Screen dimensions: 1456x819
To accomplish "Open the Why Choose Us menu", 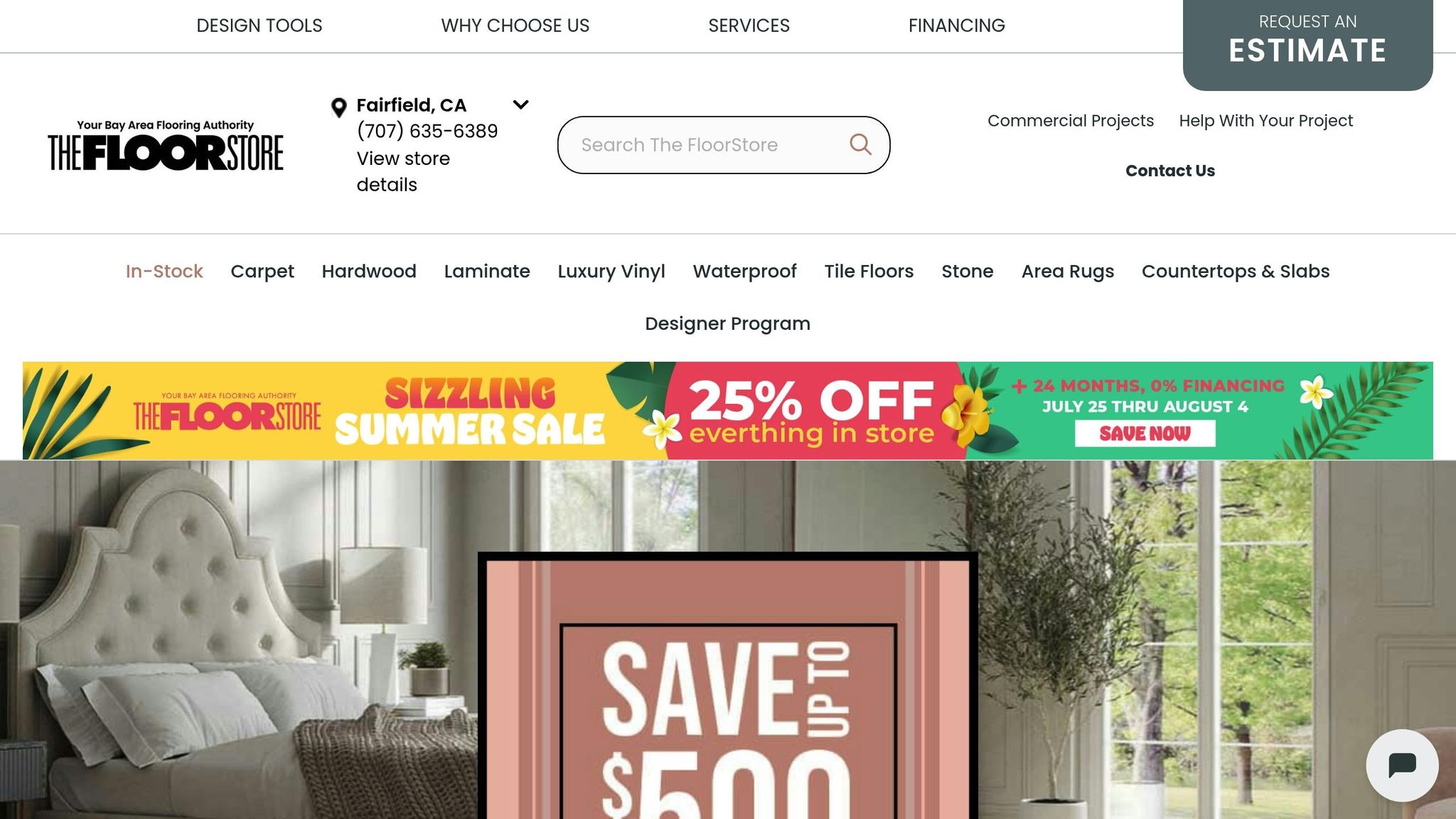I will point(515,26).
